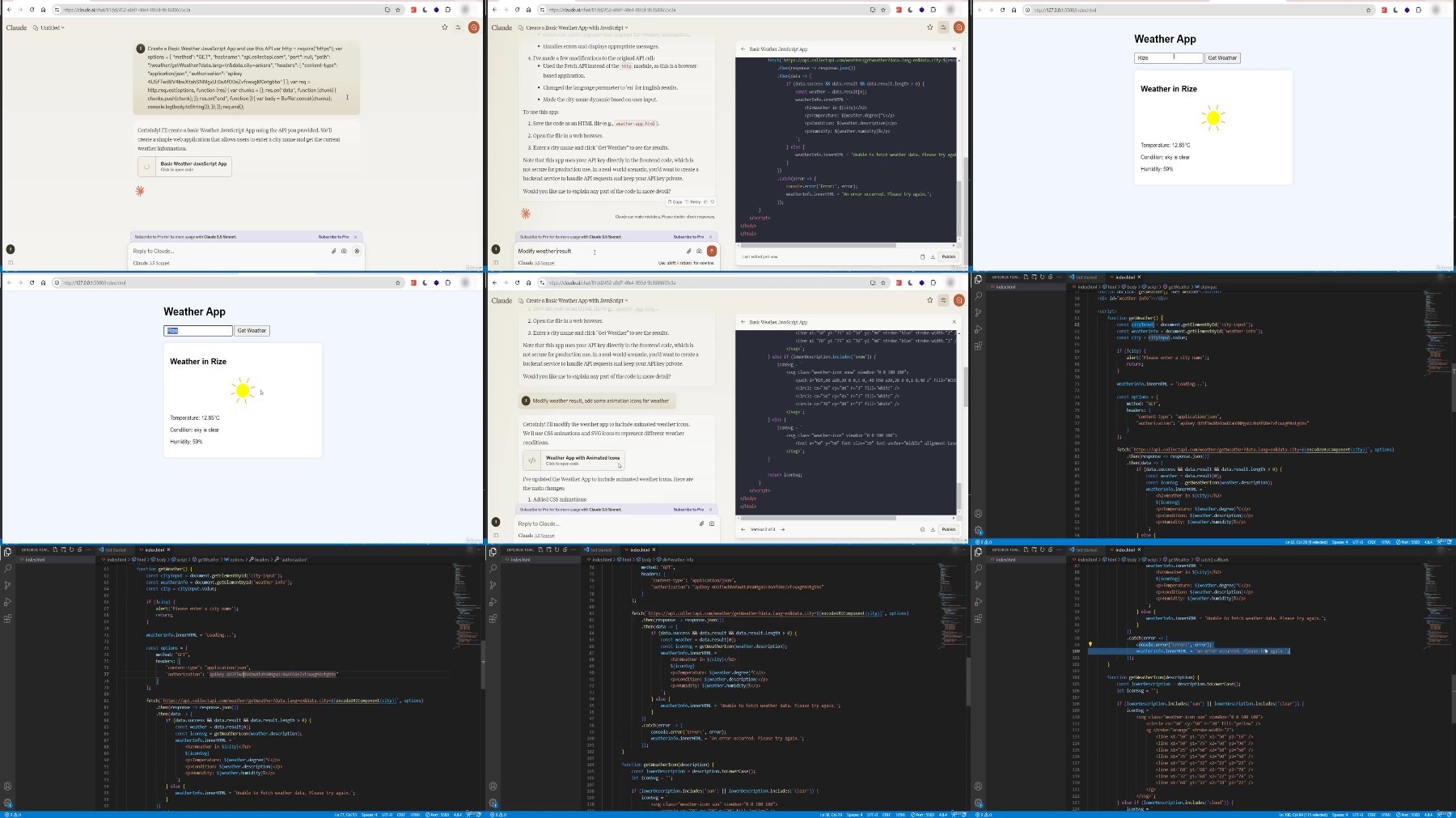
Task: Click the back arrow of the center Claude artifact panel
Action: click(x=743, y=322)
